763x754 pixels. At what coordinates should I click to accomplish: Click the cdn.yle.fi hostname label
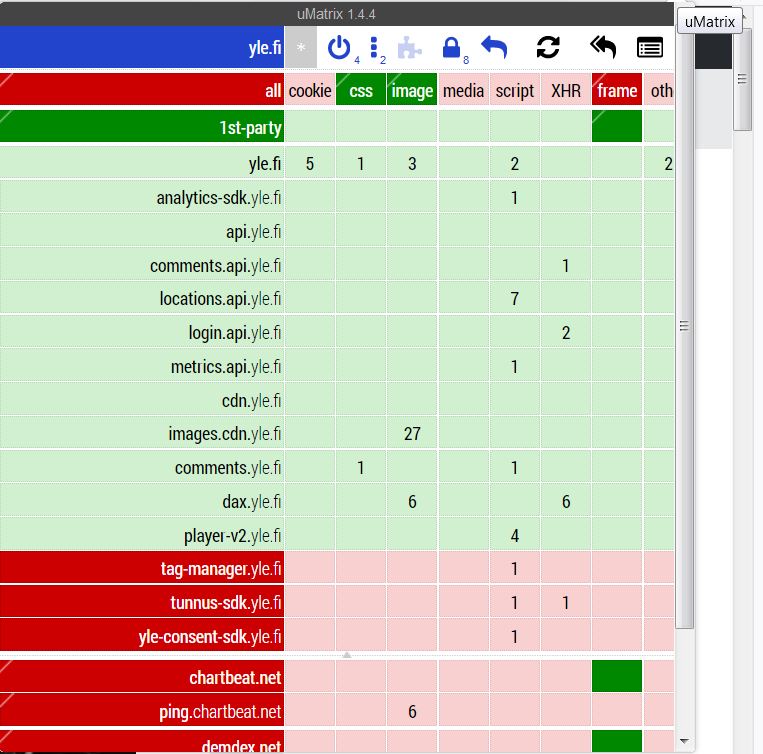pyautogui.click(x=142, y=400)
